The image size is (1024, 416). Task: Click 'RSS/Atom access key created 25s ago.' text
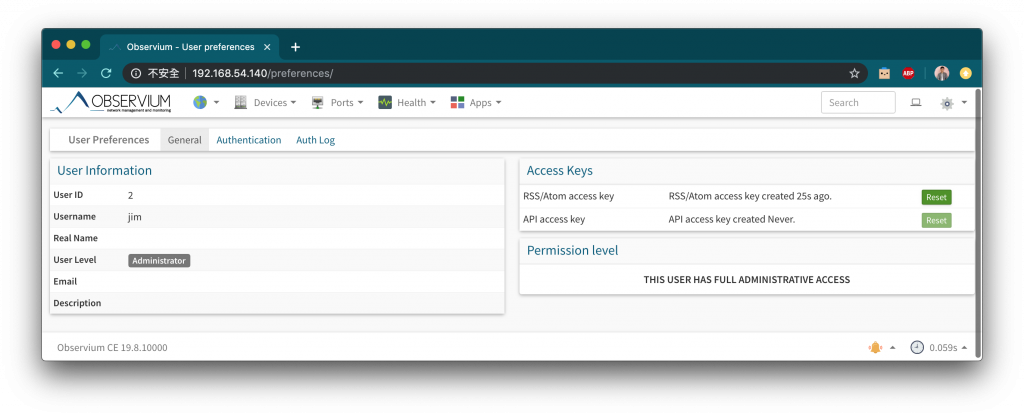[750, 196]
